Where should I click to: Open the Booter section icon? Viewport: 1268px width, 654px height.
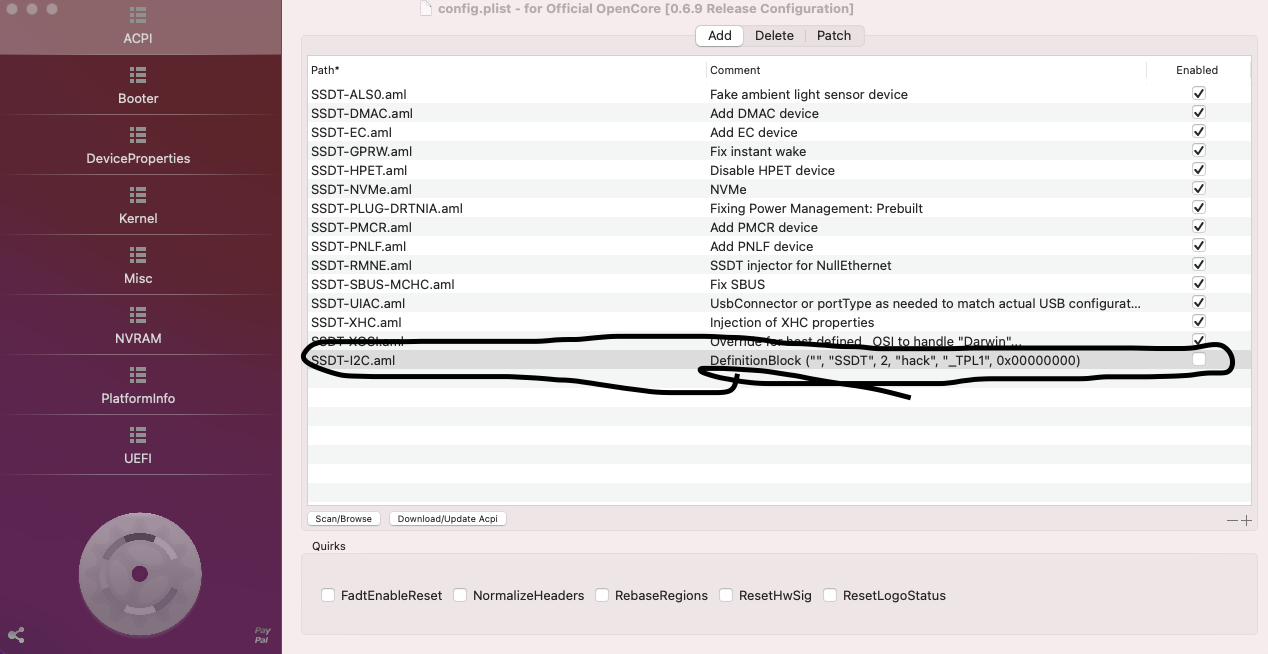pyautogui.click(x=138, y=75)
